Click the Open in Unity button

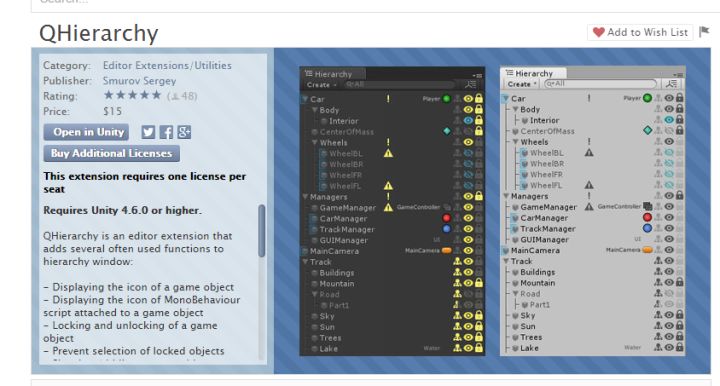(86, 132)
